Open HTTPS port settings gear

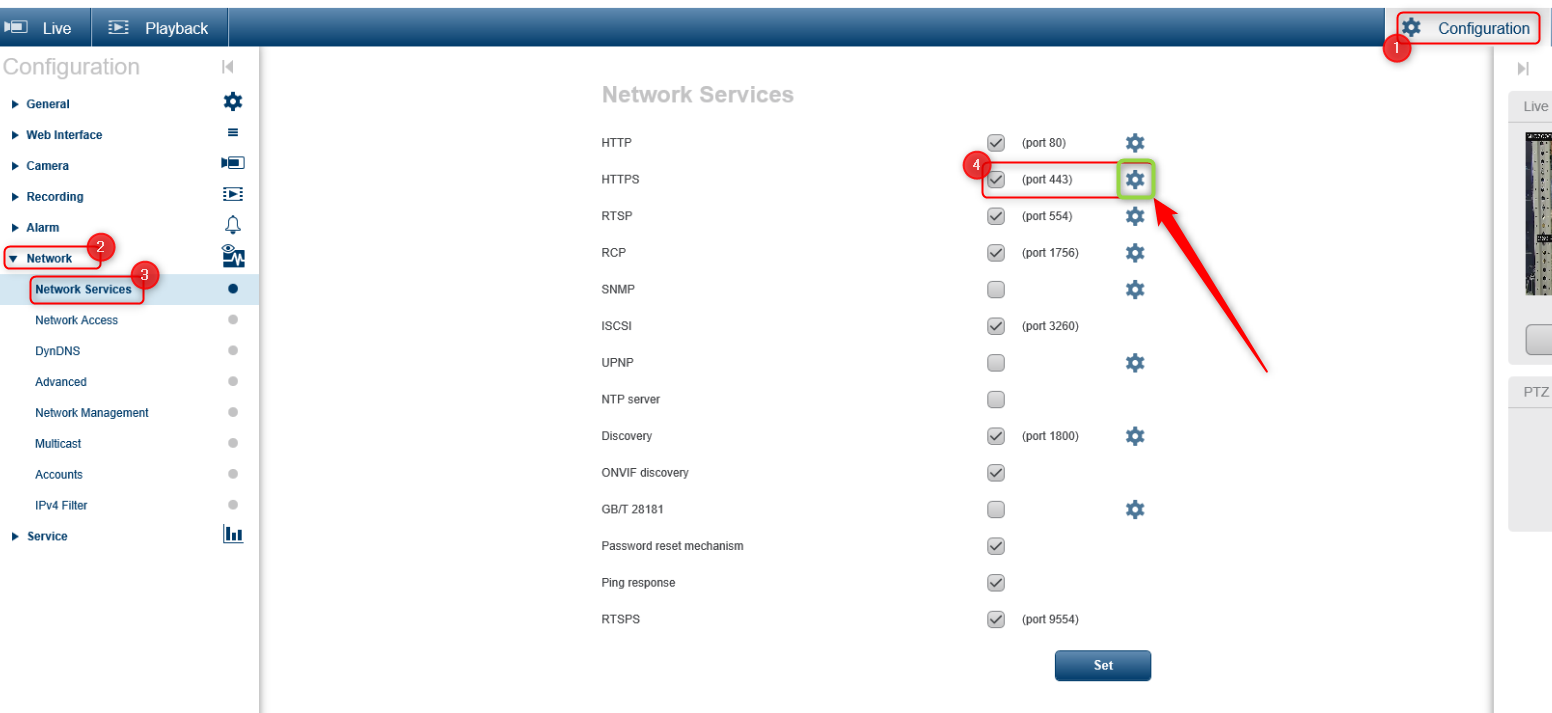coord(1135,179)
